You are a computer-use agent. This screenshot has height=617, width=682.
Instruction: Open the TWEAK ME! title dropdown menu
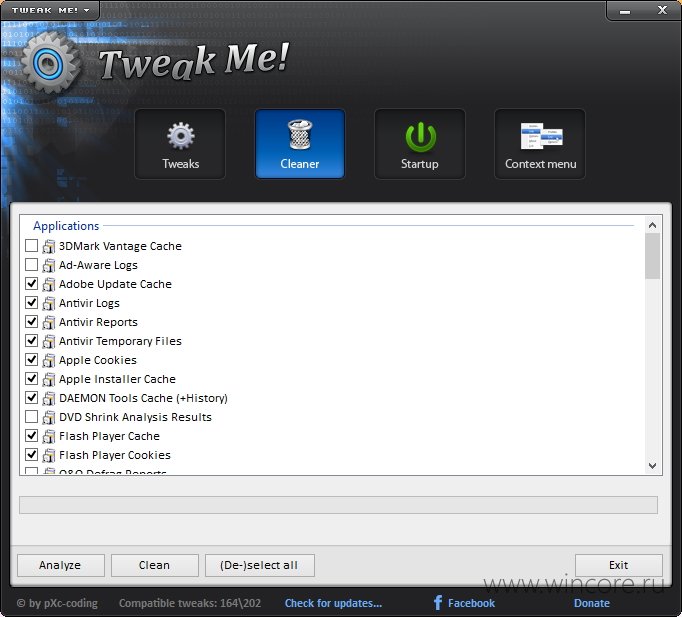tap(50, 10)
